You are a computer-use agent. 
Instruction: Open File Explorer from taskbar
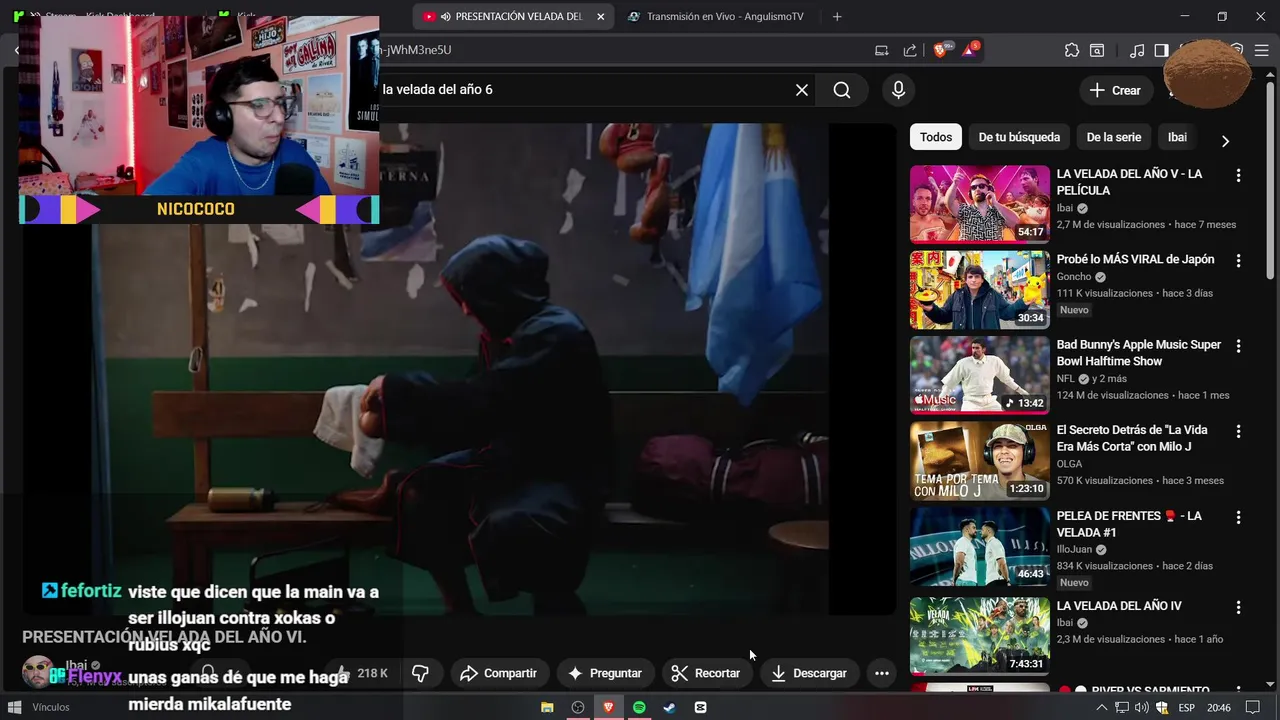547,707
